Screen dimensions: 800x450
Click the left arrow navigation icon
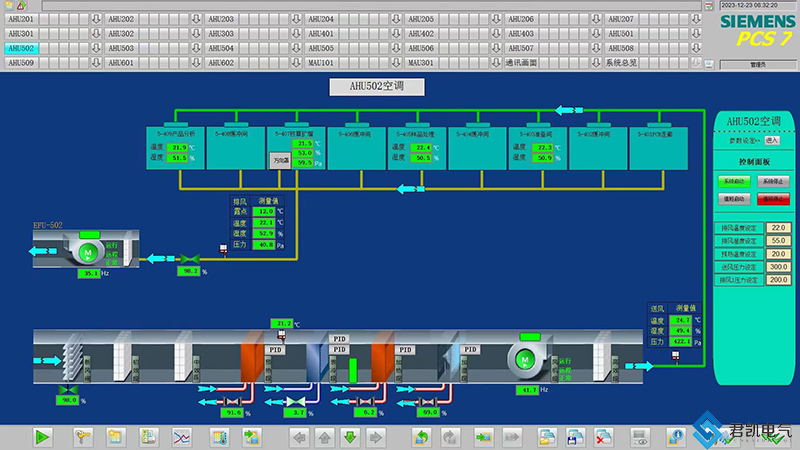point(299,437)
